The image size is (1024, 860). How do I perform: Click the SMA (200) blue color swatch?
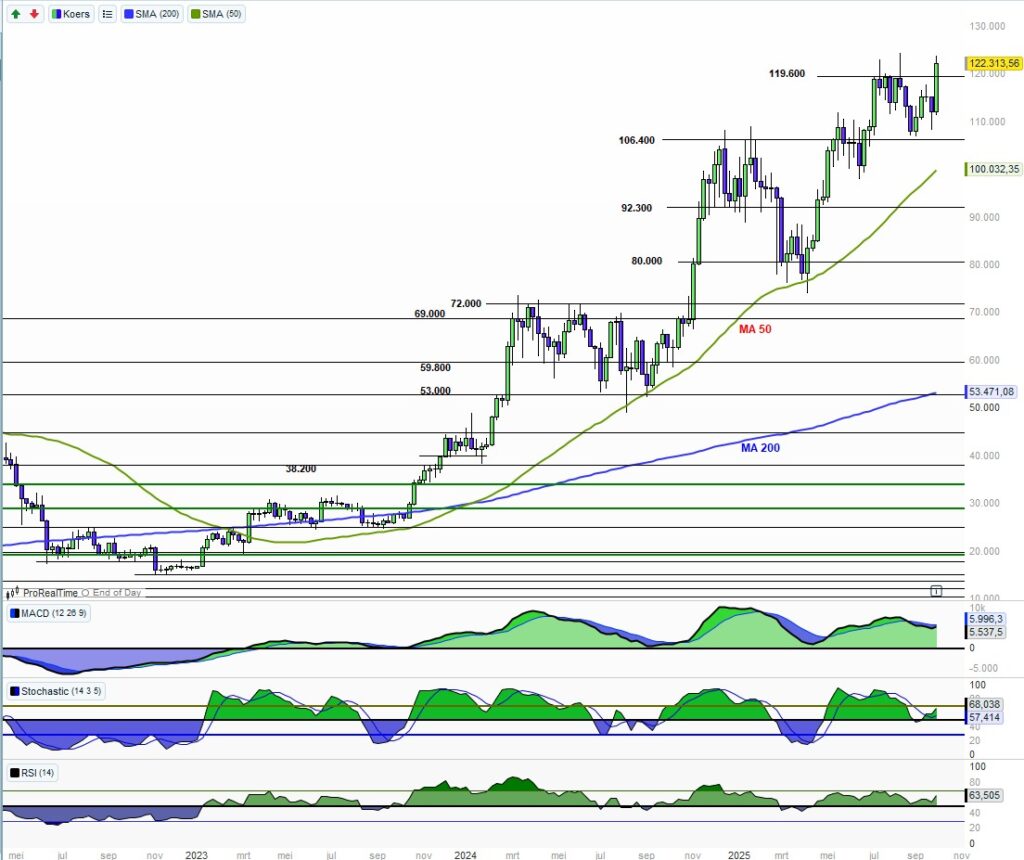click(x=131, y=14)
